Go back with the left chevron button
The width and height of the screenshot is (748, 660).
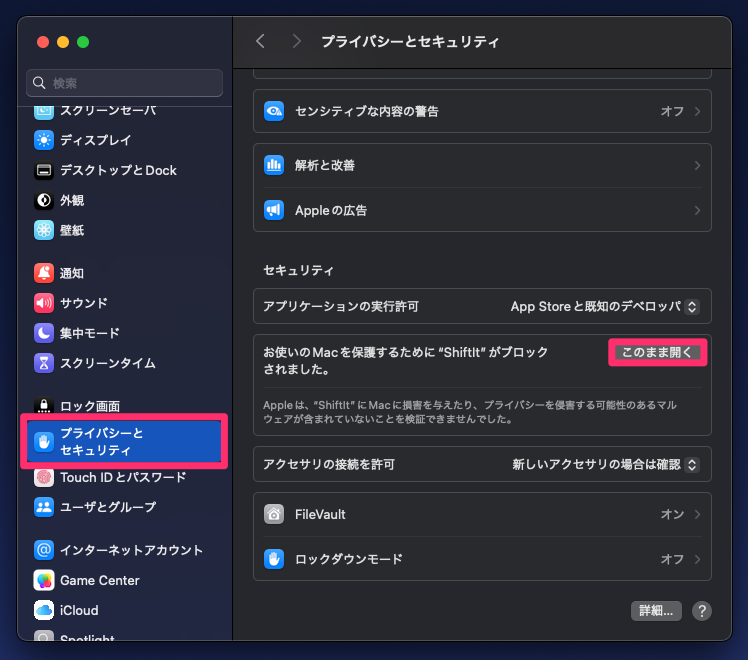coord(261,41)
